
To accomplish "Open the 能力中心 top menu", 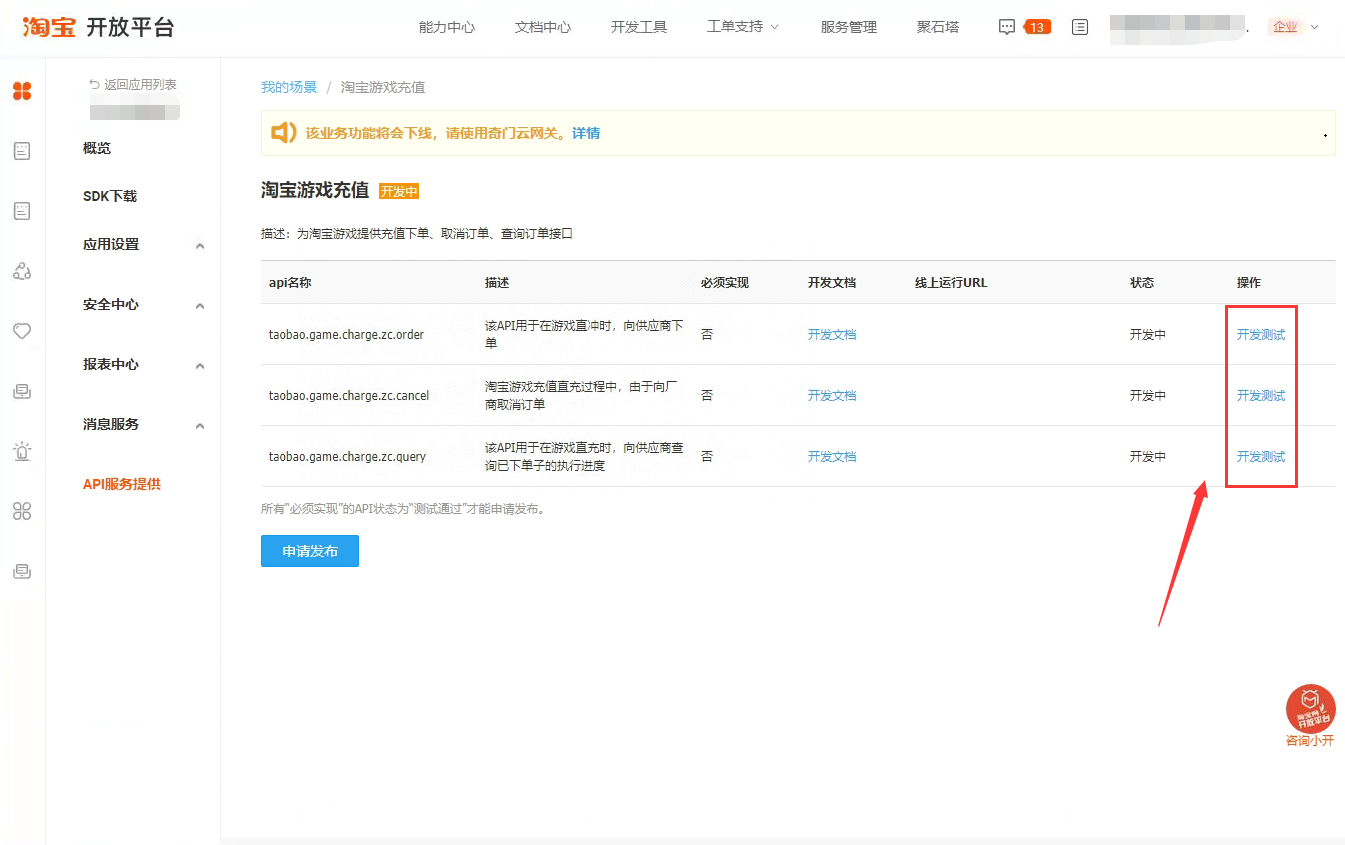I will click(447, 27).
